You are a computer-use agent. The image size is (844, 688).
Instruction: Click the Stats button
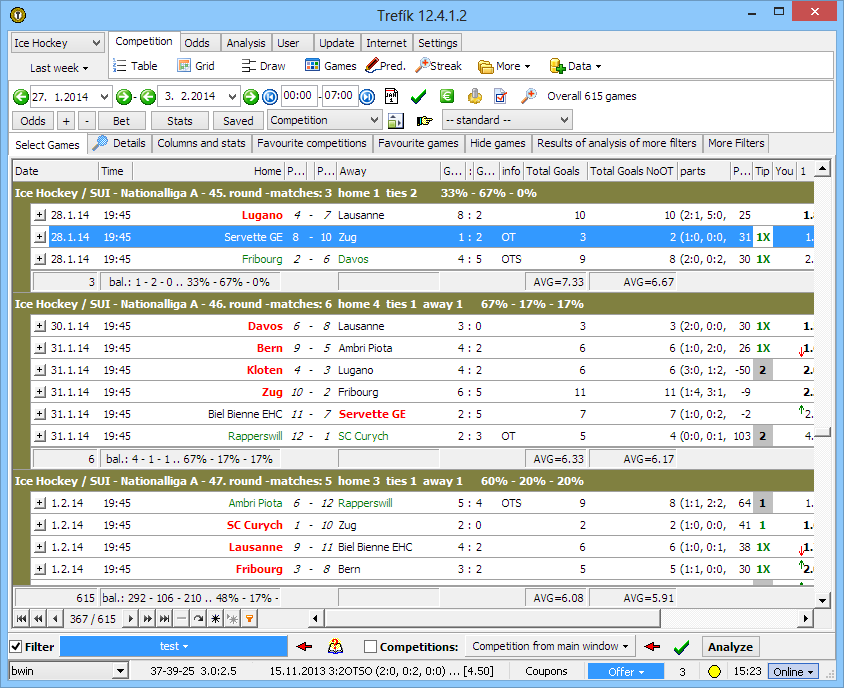coord(180,121)
